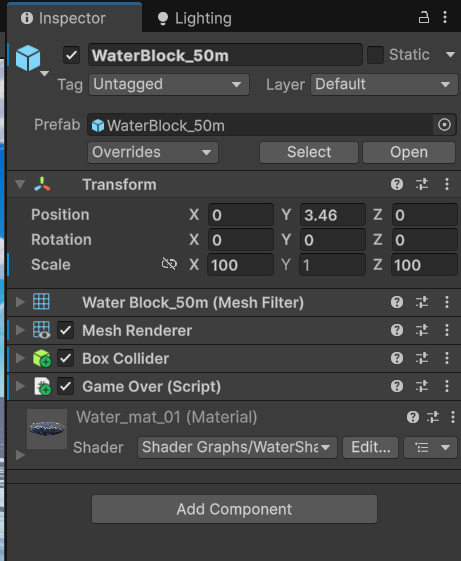Open the Tag dropdown showing Untagged

point(169,85)
